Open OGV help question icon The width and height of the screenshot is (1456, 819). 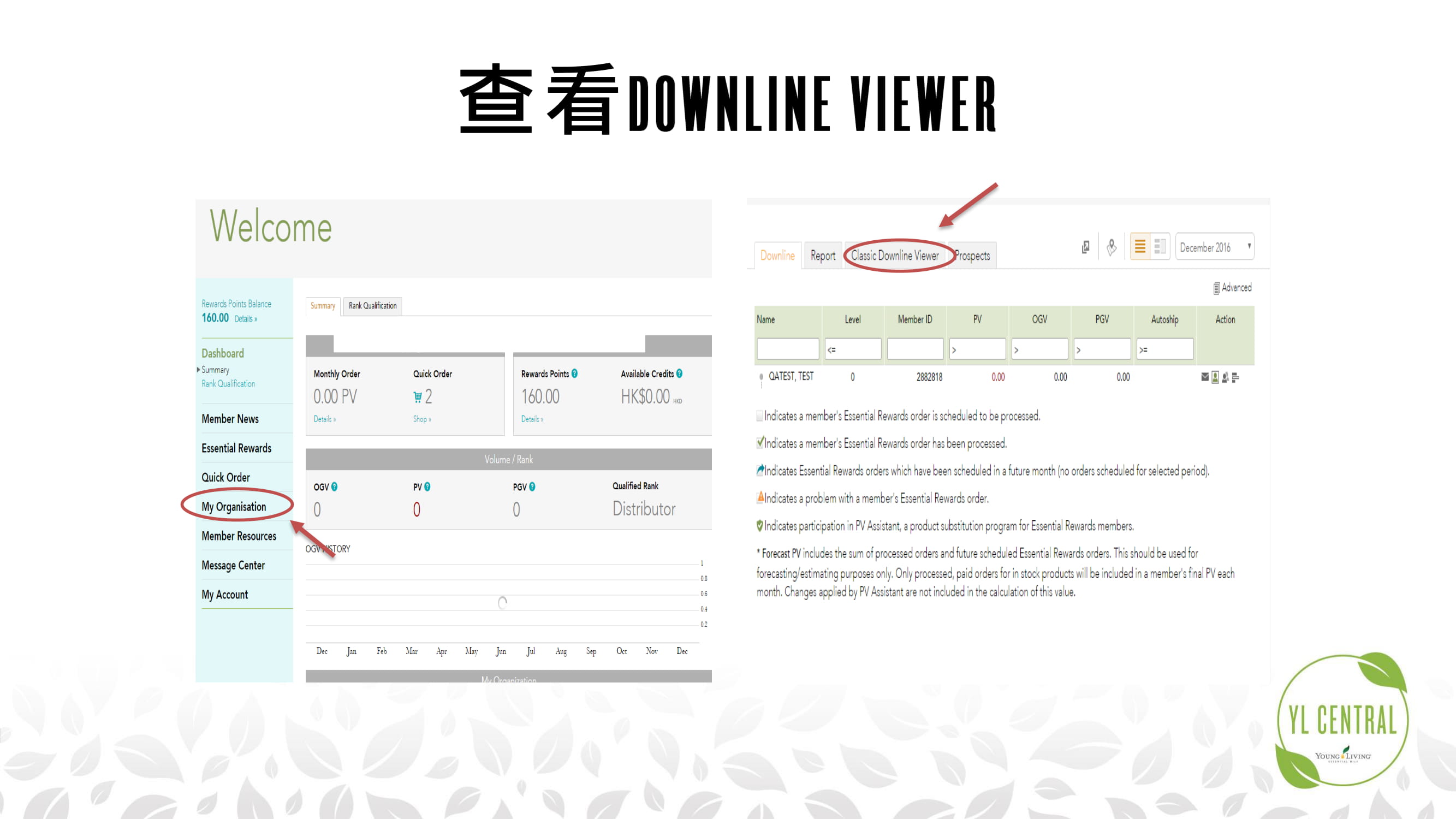tap(334, 486)
